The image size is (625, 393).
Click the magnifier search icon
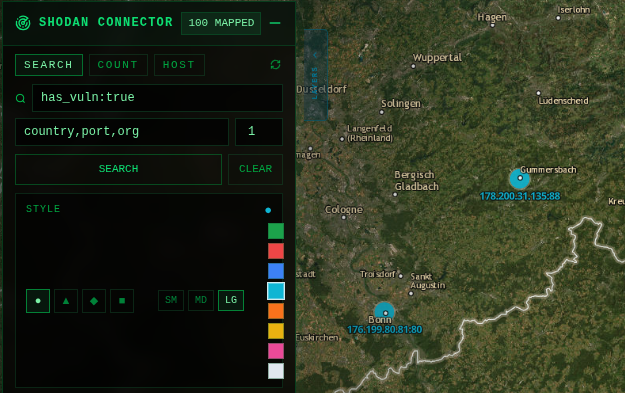click(20, 98)
